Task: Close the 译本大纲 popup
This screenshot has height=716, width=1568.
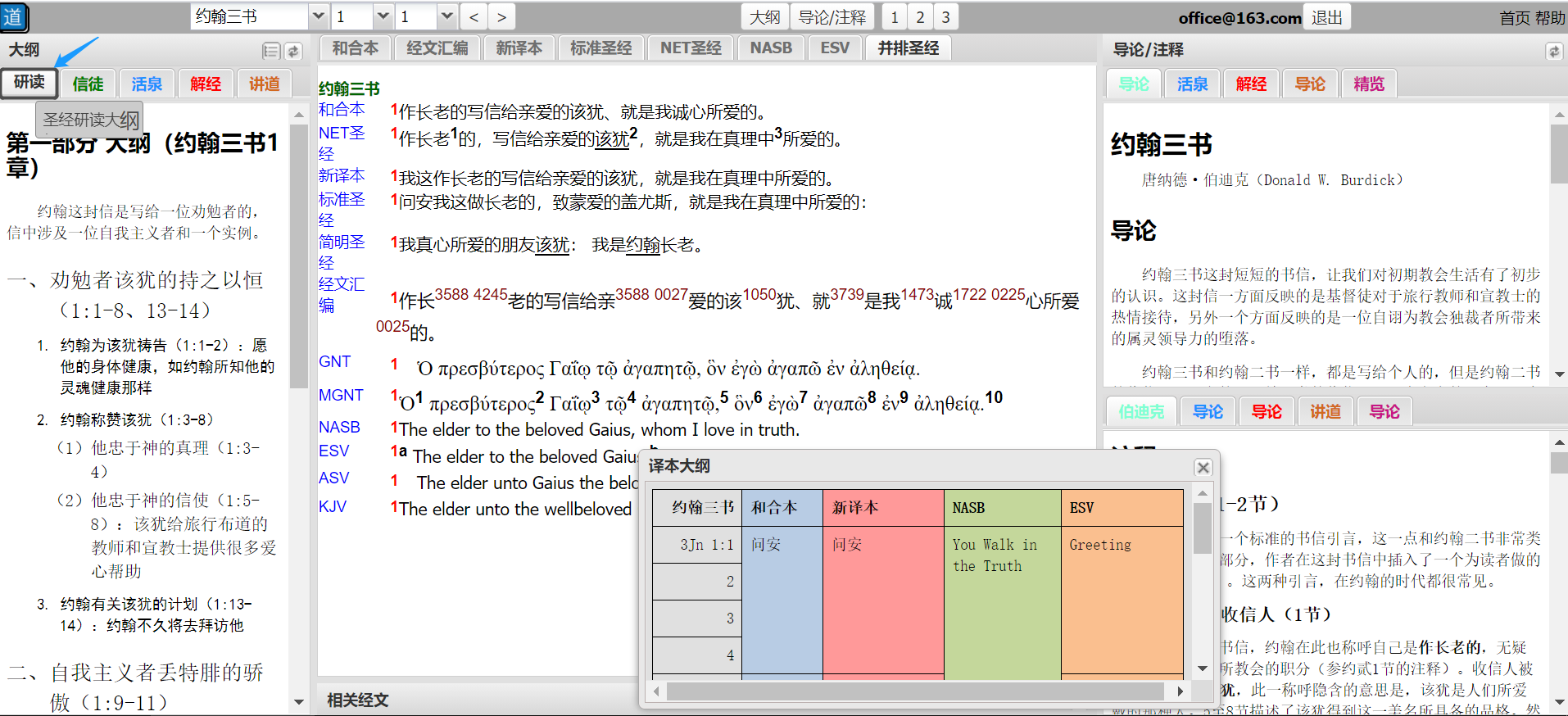Action: [x=1203, y=467]
